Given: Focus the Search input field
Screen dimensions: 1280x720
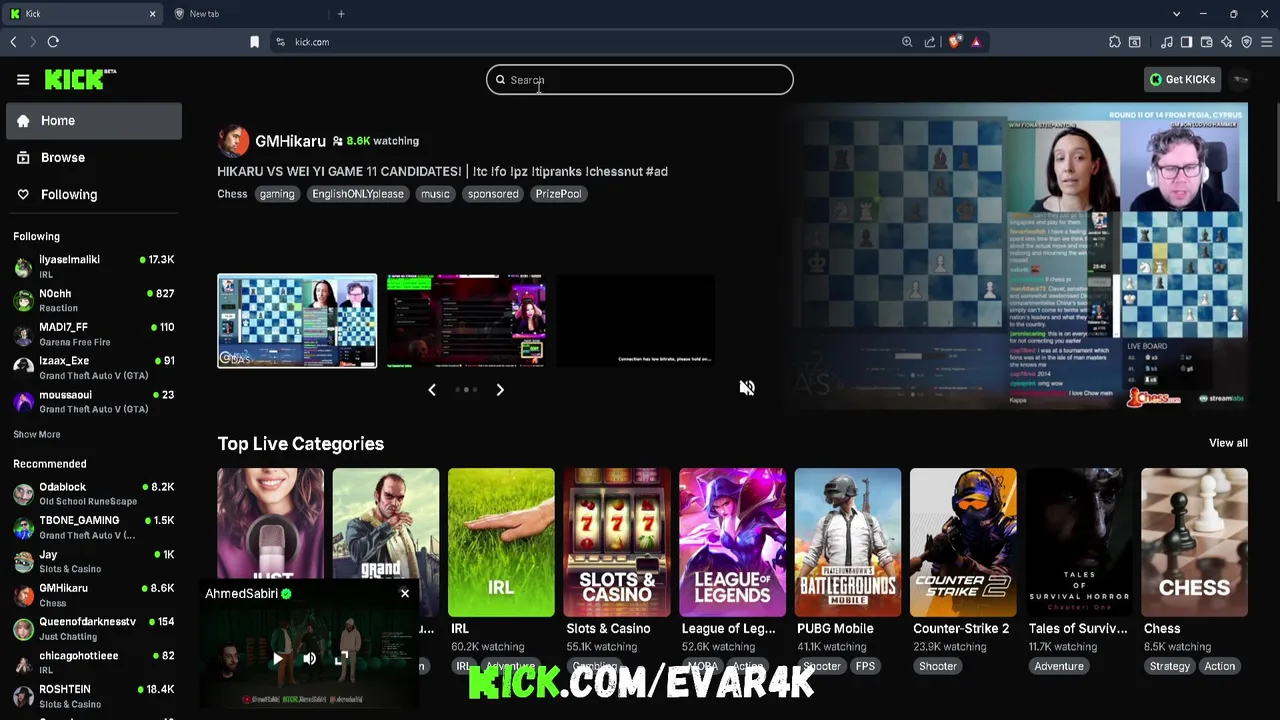Looking at the screenshot, I should [640, 80].
